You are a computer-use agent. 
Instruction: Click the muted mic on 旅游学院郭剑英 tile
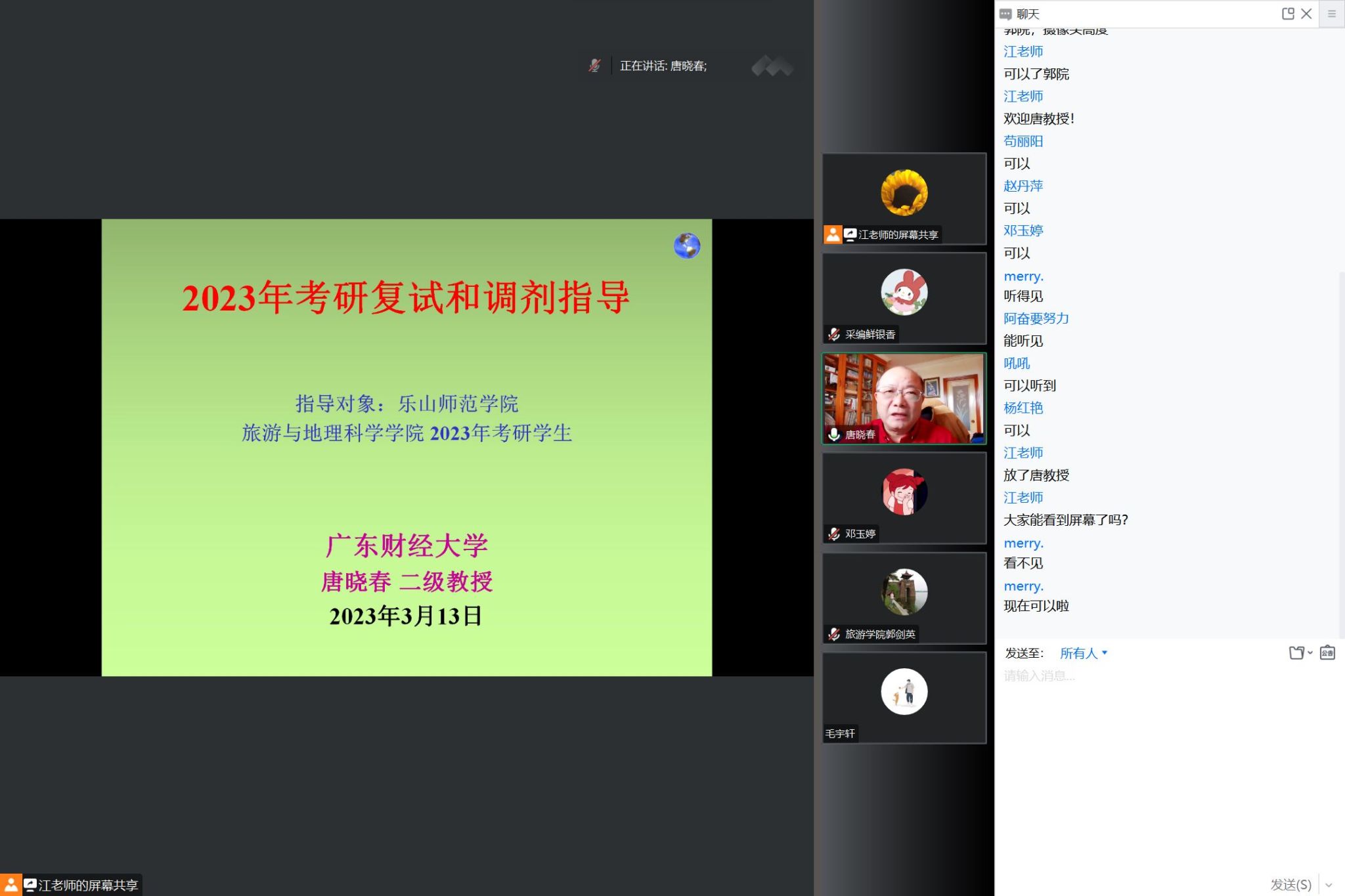pyautogui.click(x=834, y=634)
